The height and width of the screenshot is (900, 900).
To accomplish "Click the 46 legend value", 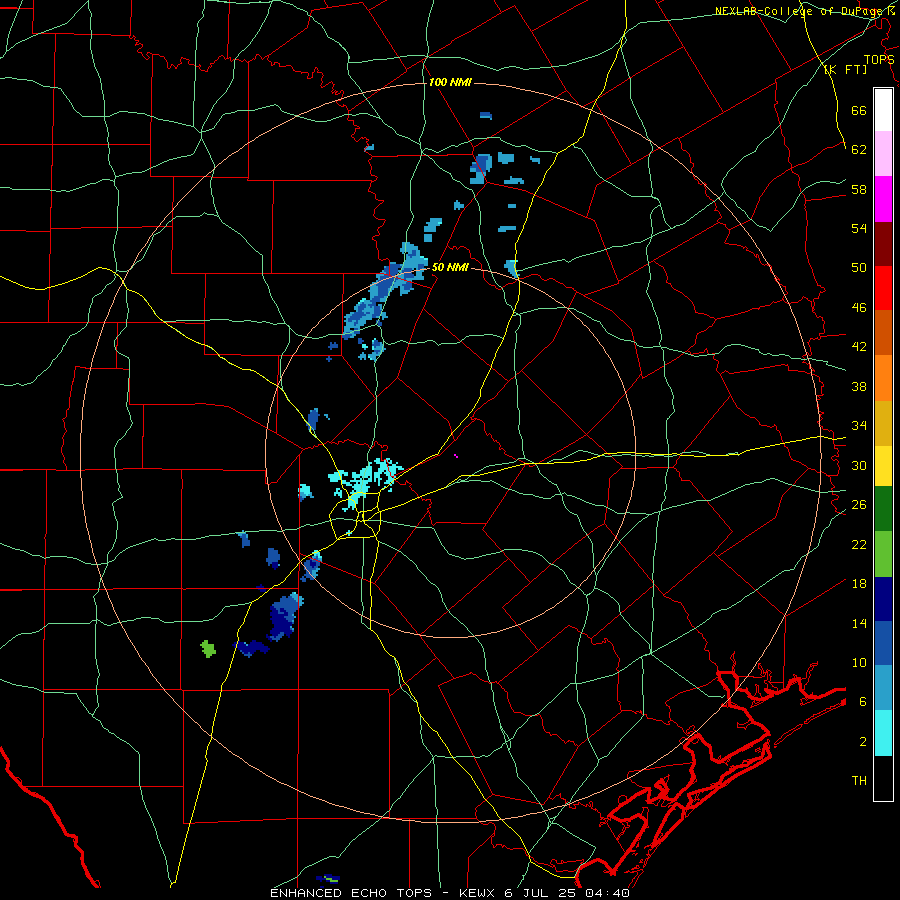I will tap(859, 308).
